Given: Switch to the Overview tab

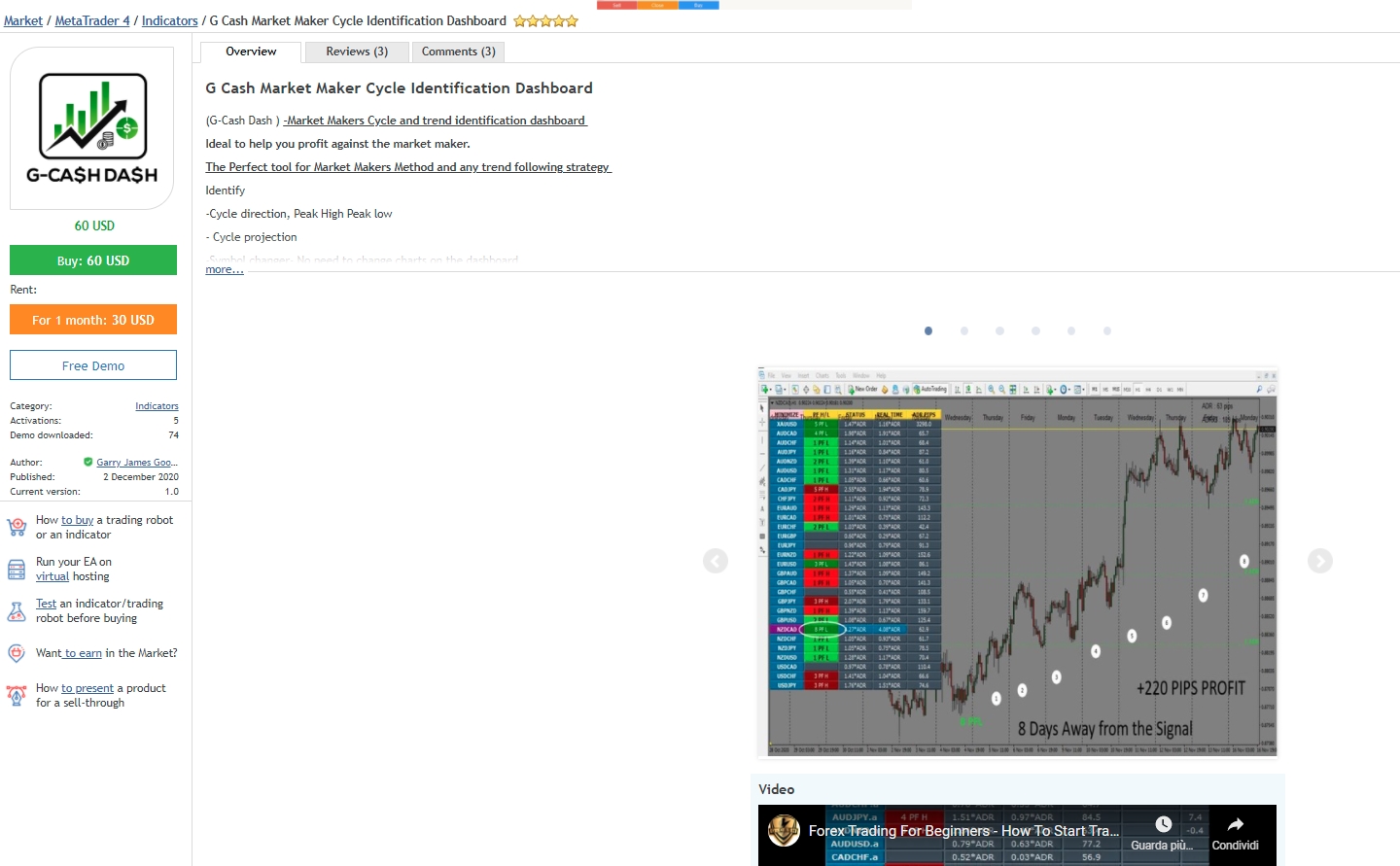Looking at the screenshot, I should (x=251, y=52).
